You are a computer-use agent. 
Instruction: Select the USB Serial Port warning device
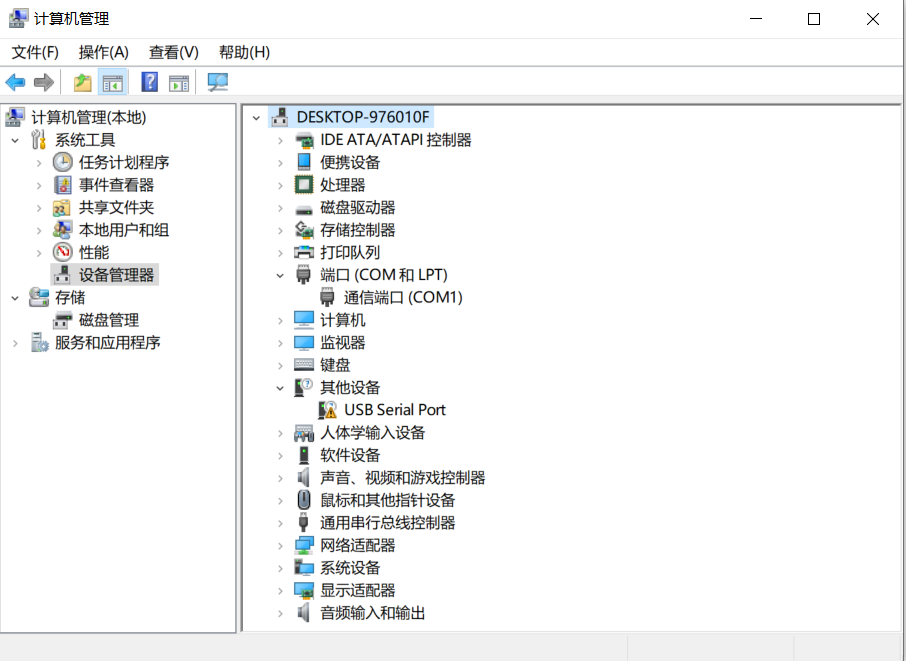click(394, 410)
